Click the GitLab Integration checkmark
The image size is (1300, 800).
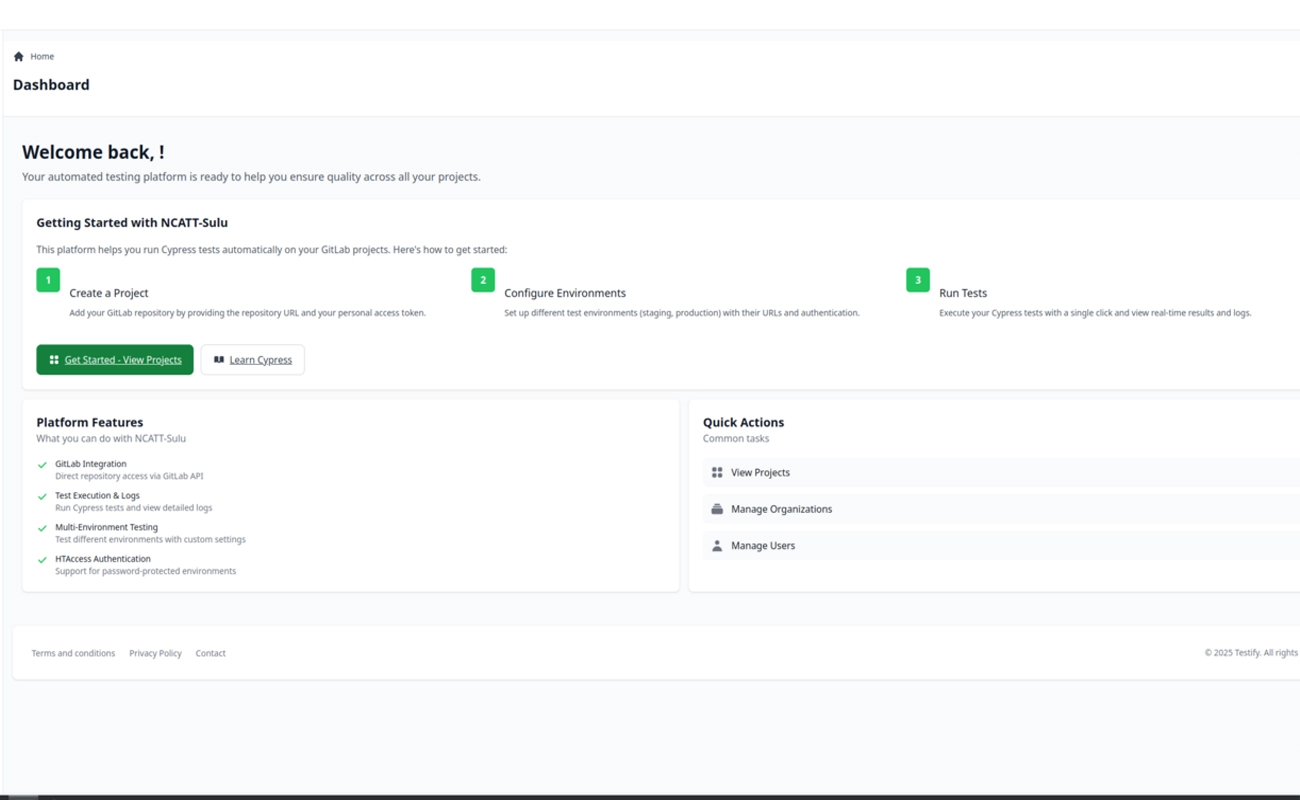pyautogui.click(x=42, y=465)
